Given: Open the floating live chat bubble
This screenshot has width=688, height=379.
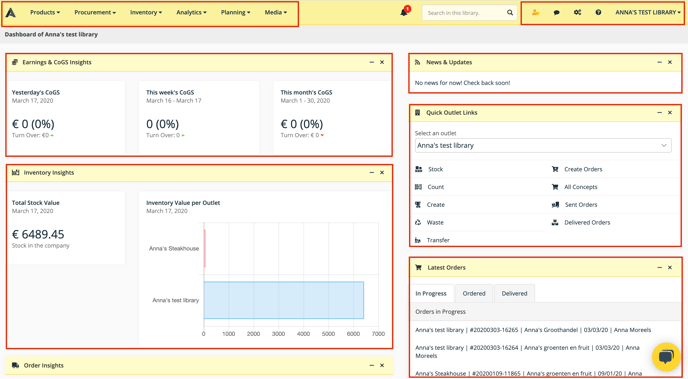Looking at the screenshot, I should 666,357.
